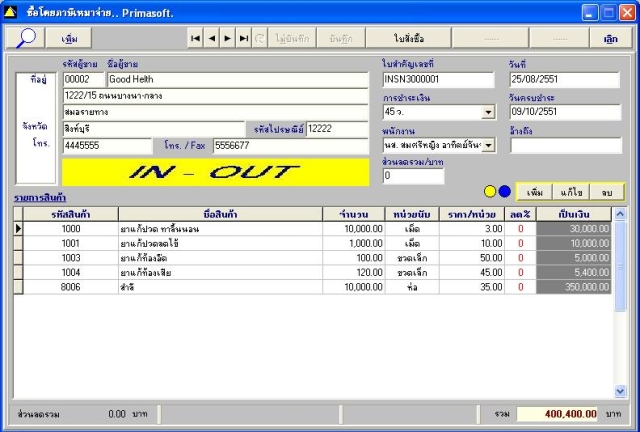
Task: Click the ใบสั่งซื้อ toolbar button
Action: (x=409, y=38)
